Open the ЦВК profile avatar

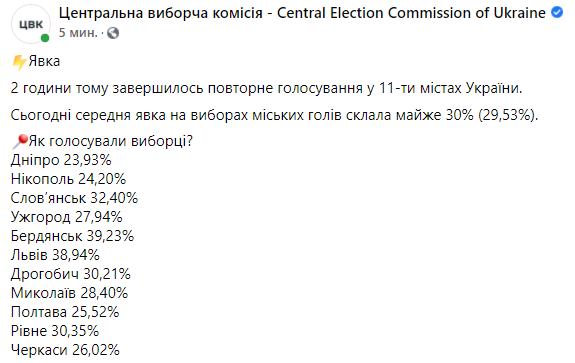coord(31,24)
